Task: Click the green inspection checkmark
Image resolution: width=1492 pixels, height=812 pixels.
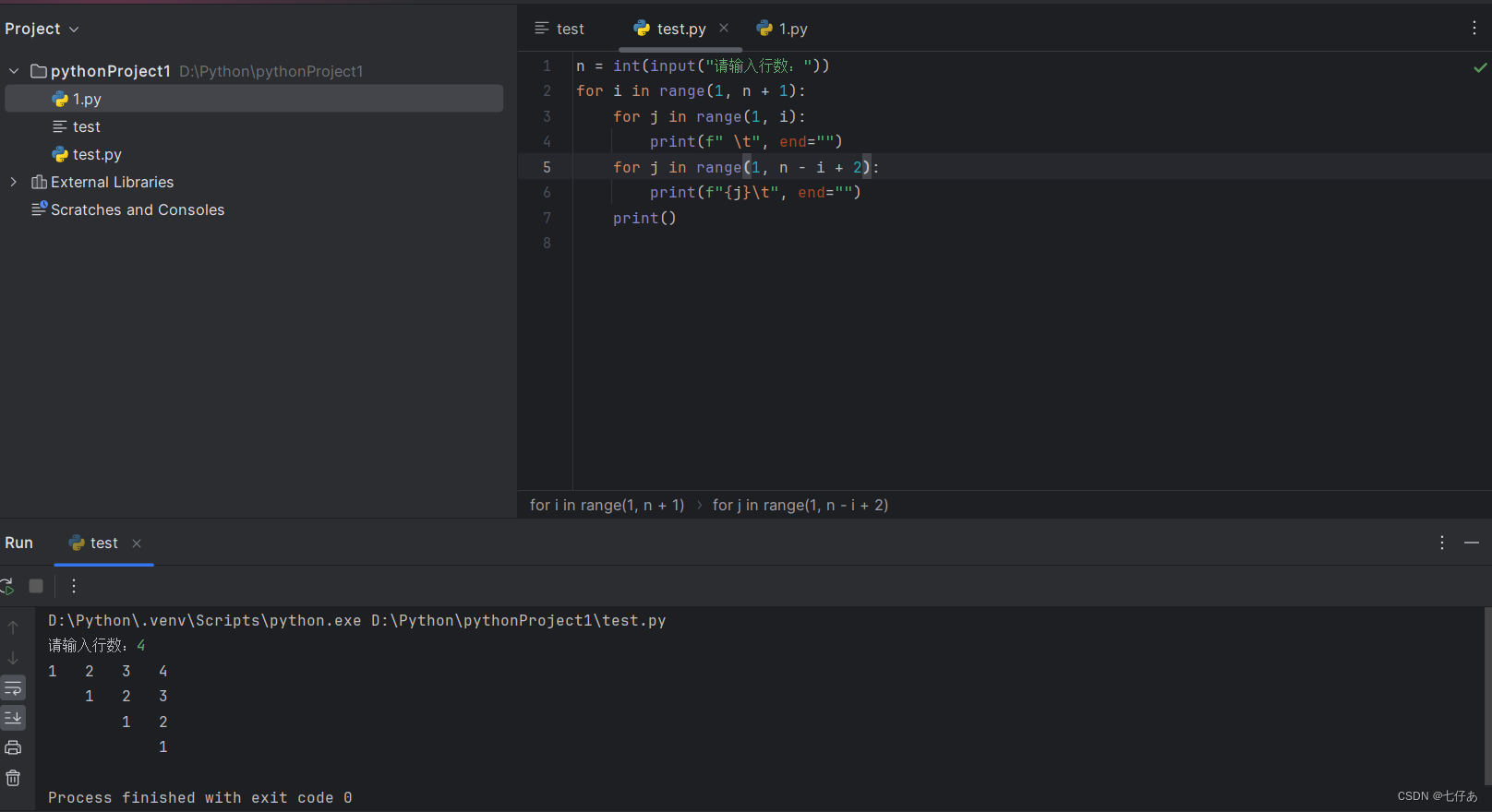Action: [x=1480, y=67]
